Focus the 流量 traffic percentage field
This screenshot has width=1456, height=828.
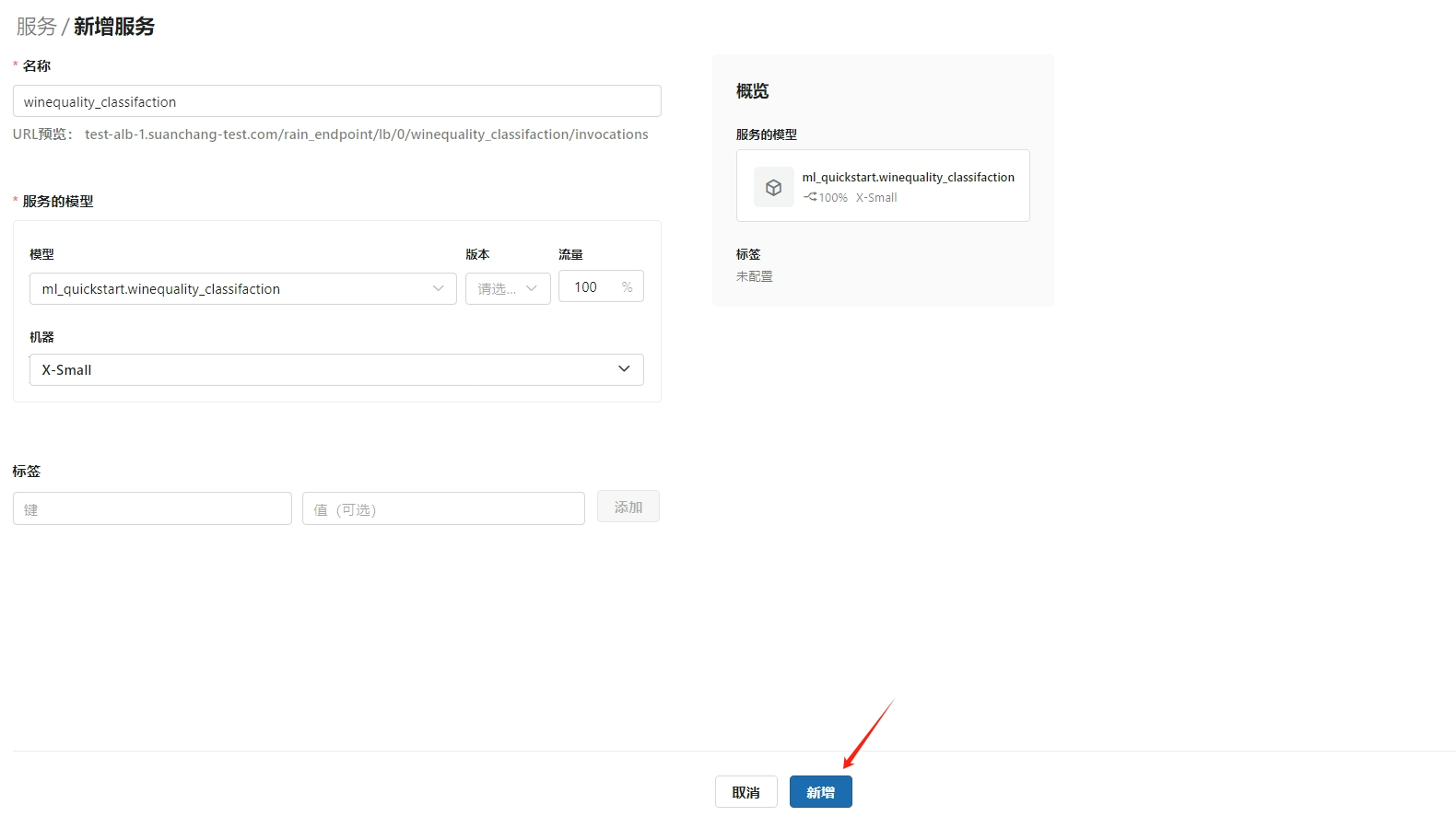[x=601, y=286]
